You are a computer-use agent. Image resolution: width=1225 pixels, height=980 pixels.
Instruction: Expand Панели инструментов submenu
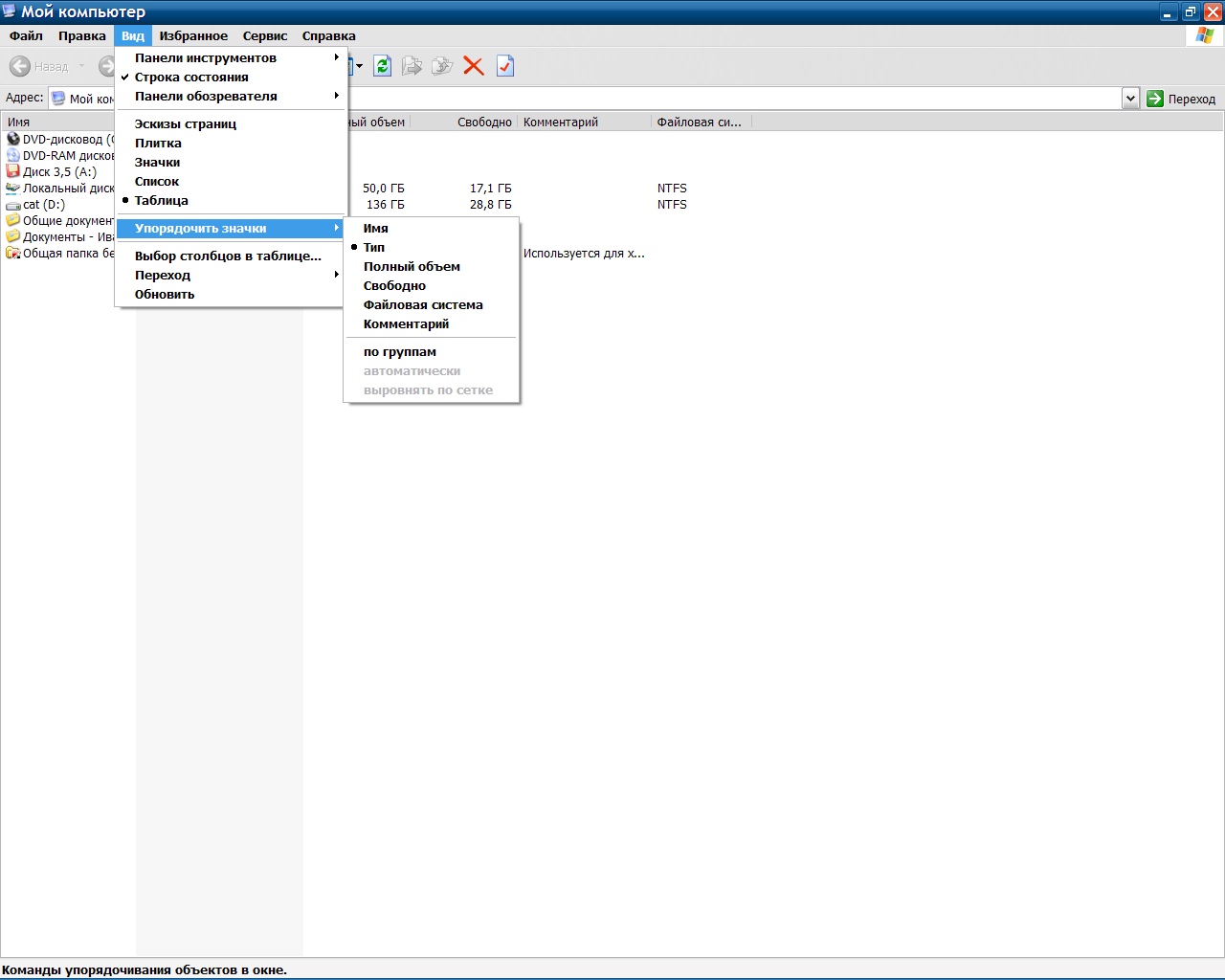coord(230,57)
